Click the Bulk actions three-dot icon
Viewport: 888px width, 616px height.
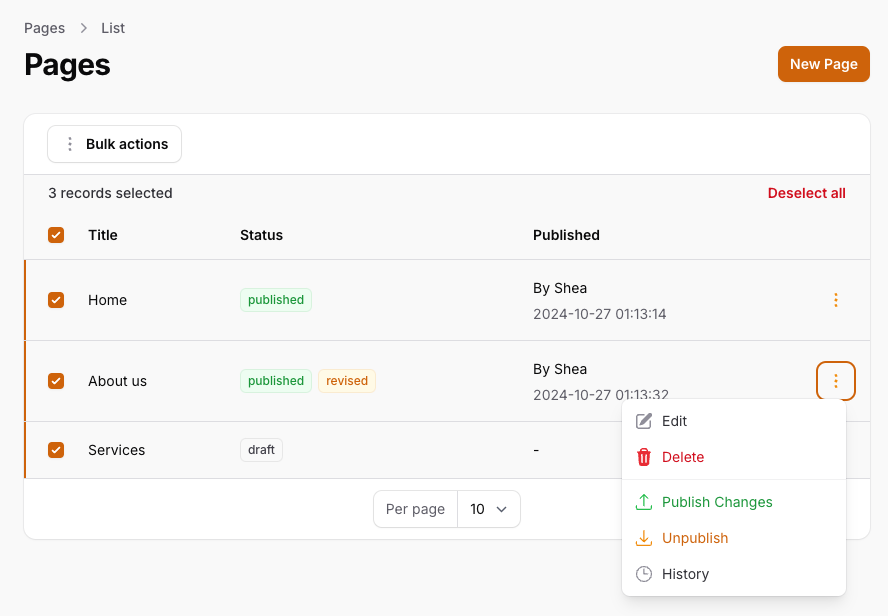coord(70,144)
